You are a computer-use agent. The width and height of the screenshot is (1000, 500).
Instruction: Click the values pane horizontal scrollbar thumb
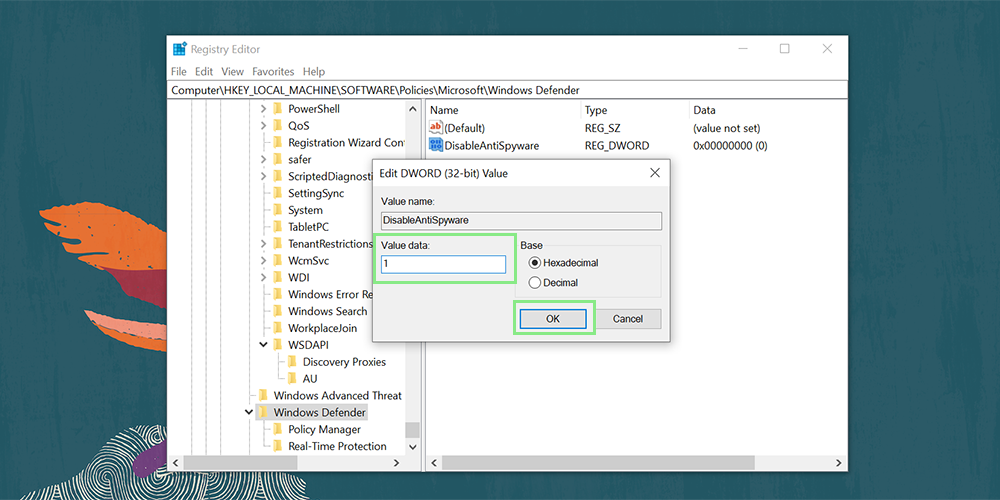click(598, 463)
